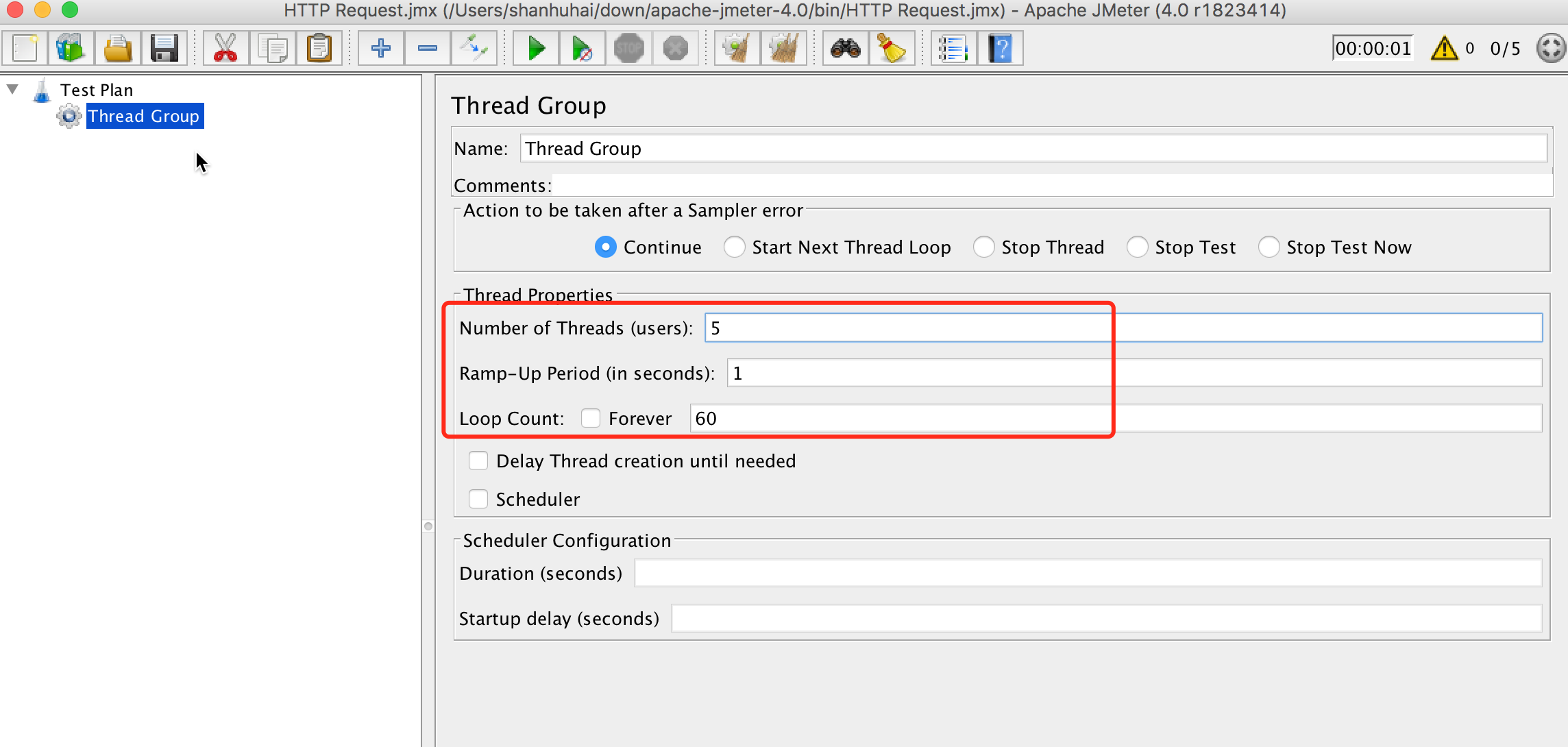The width and height of the screenshot is (1568, 747).
Task: Open the Function Helper dialog icon
Action: (953, 49)
